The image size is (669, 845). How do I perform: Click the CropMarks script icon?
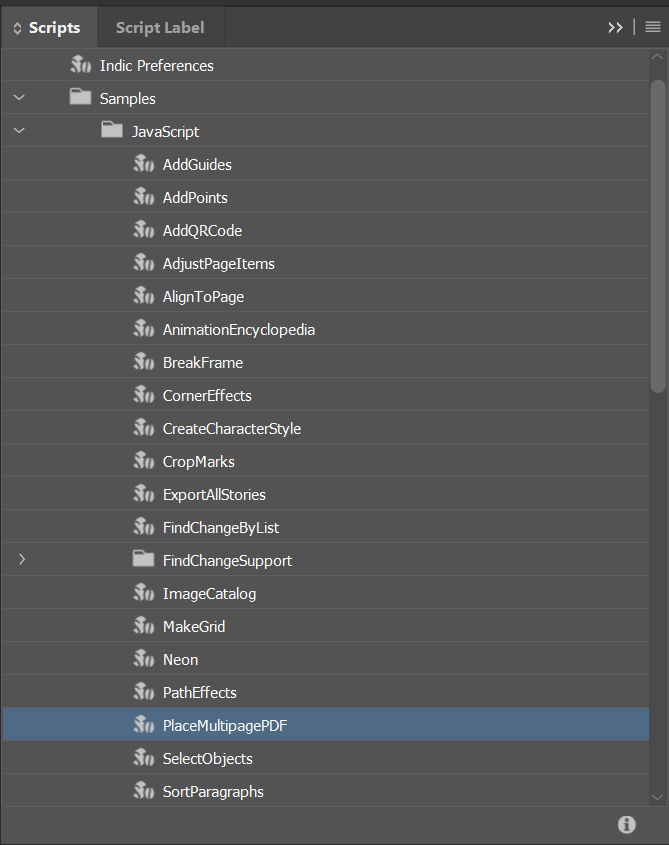coord(143,461)
